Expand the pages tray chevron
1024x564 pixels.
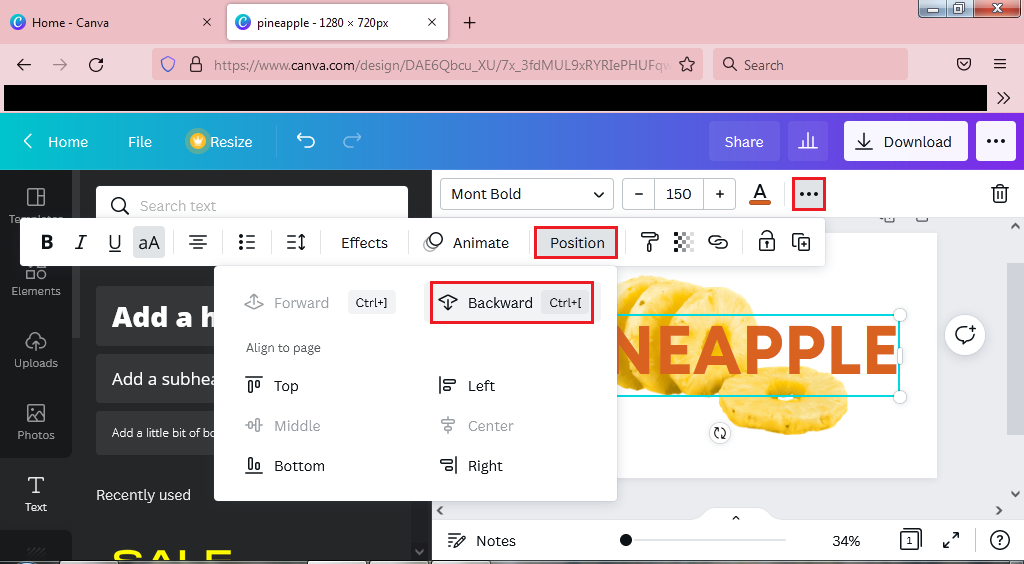(x=735, y=518)
